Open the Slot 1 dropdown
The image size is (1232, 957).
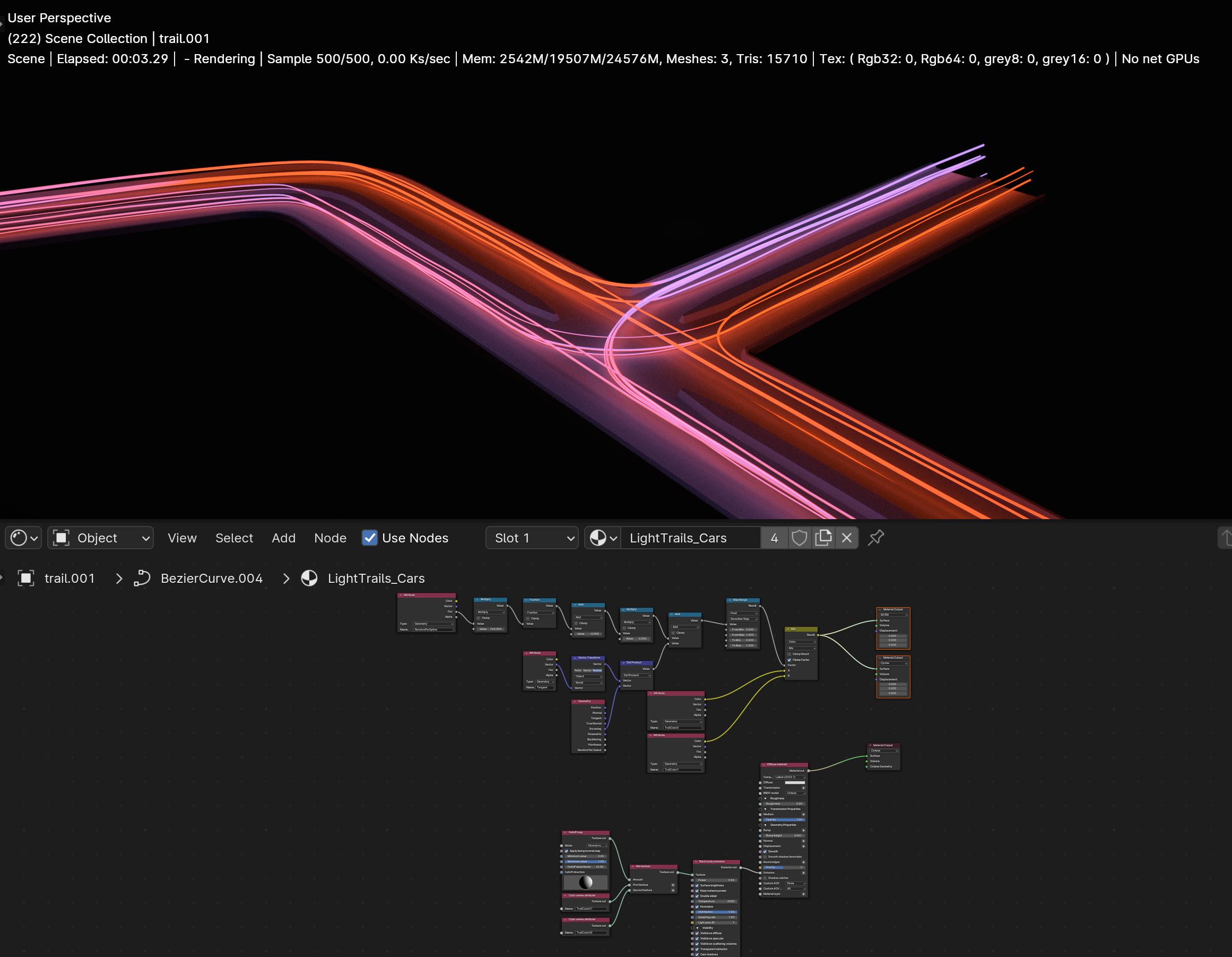532,538
